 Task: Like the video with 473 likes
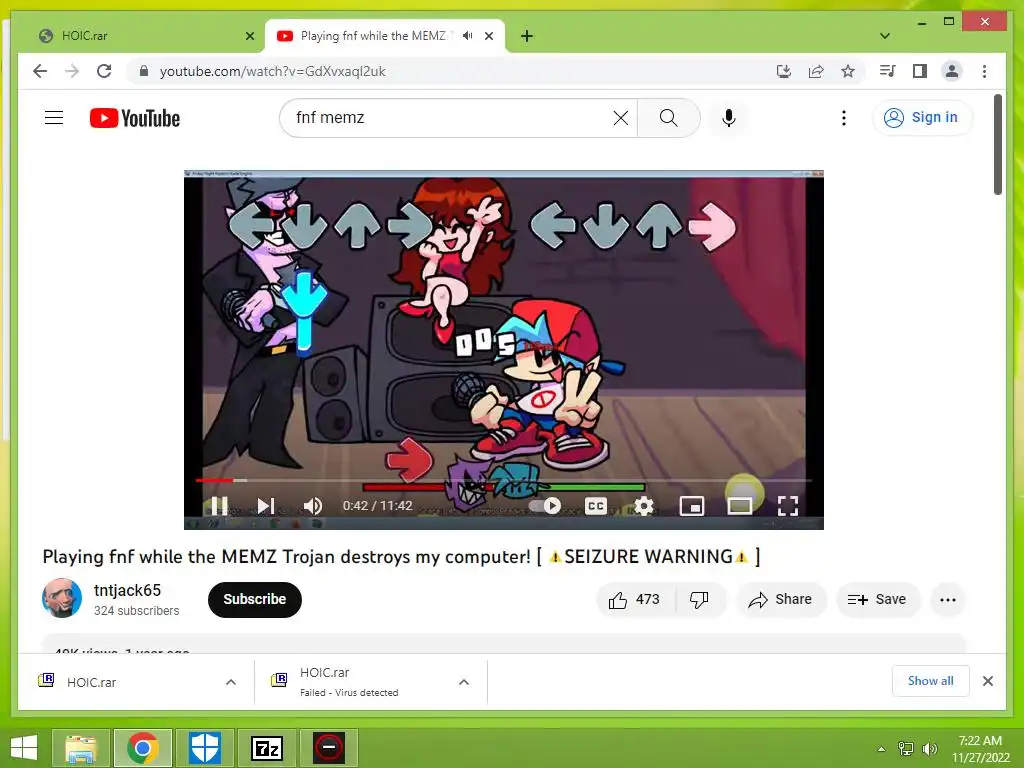pyautogui.click(x=635, y=600)
